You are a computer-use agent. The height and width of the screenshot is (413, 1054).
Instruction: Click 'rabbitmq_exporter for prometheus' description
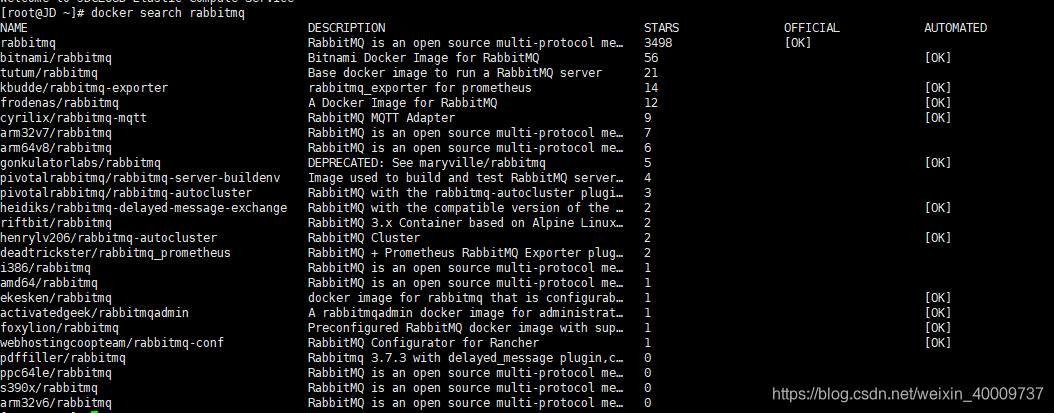coord(420,87)
